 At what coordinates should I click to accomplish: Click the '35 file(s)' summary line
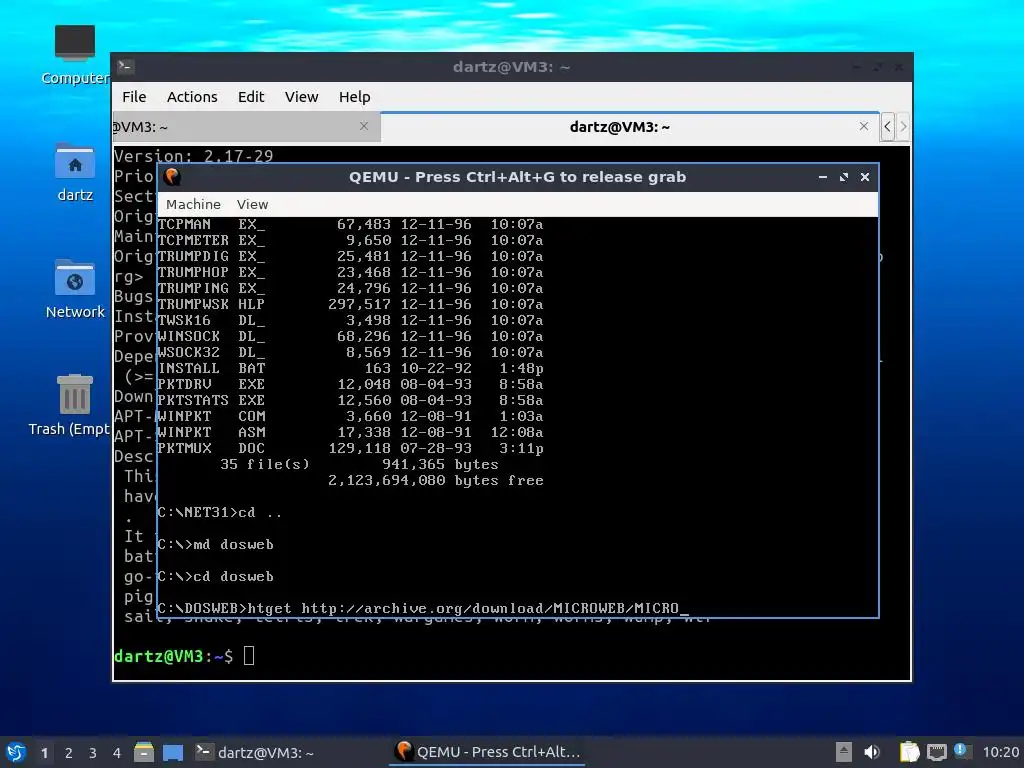[359, 464]
